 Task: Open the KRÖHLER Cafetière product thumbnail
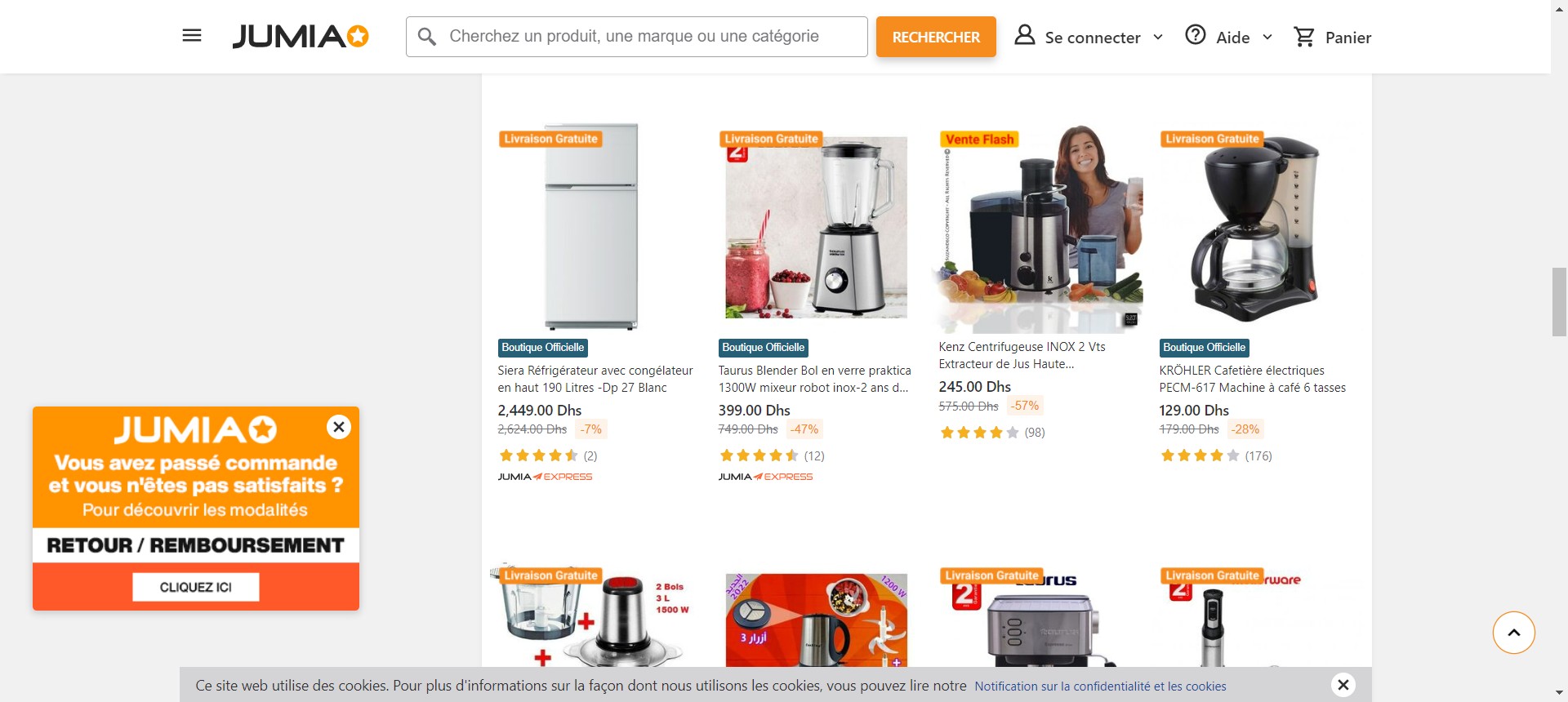1254,227
